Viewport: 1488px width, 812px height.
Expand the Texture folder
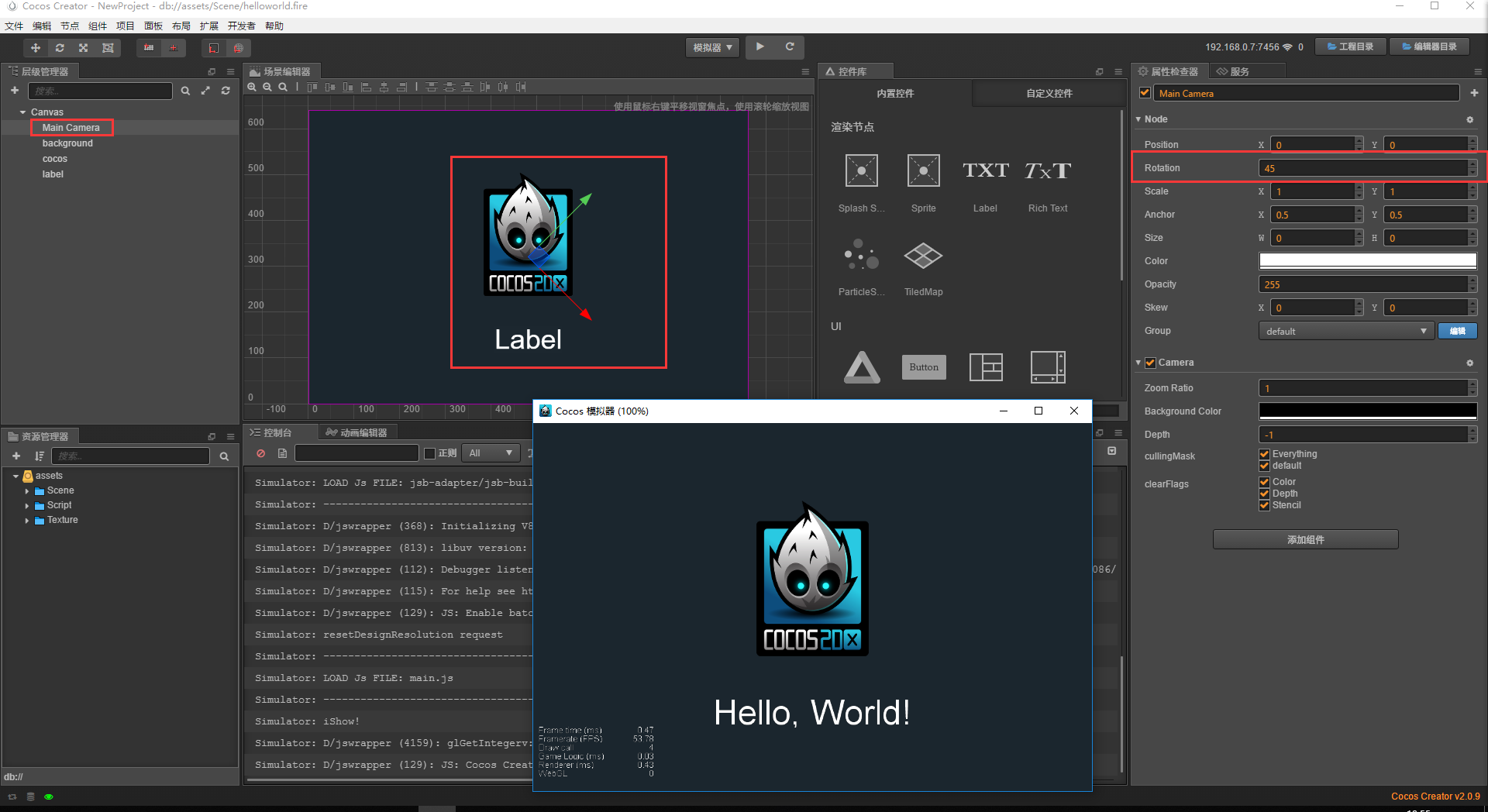point(27,521)
